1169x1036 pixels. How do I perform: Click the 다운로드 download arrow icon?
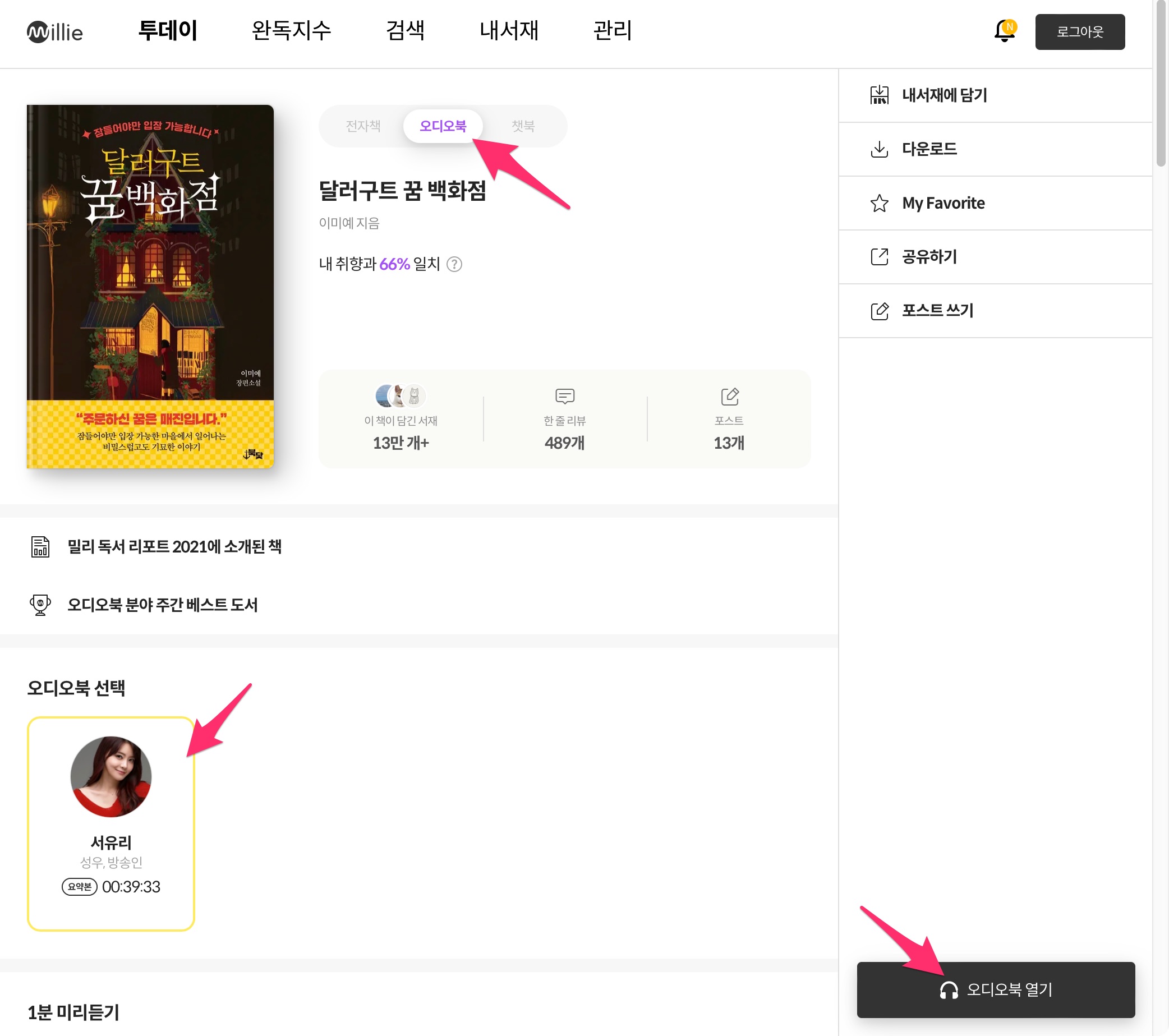tap(879, 149)
